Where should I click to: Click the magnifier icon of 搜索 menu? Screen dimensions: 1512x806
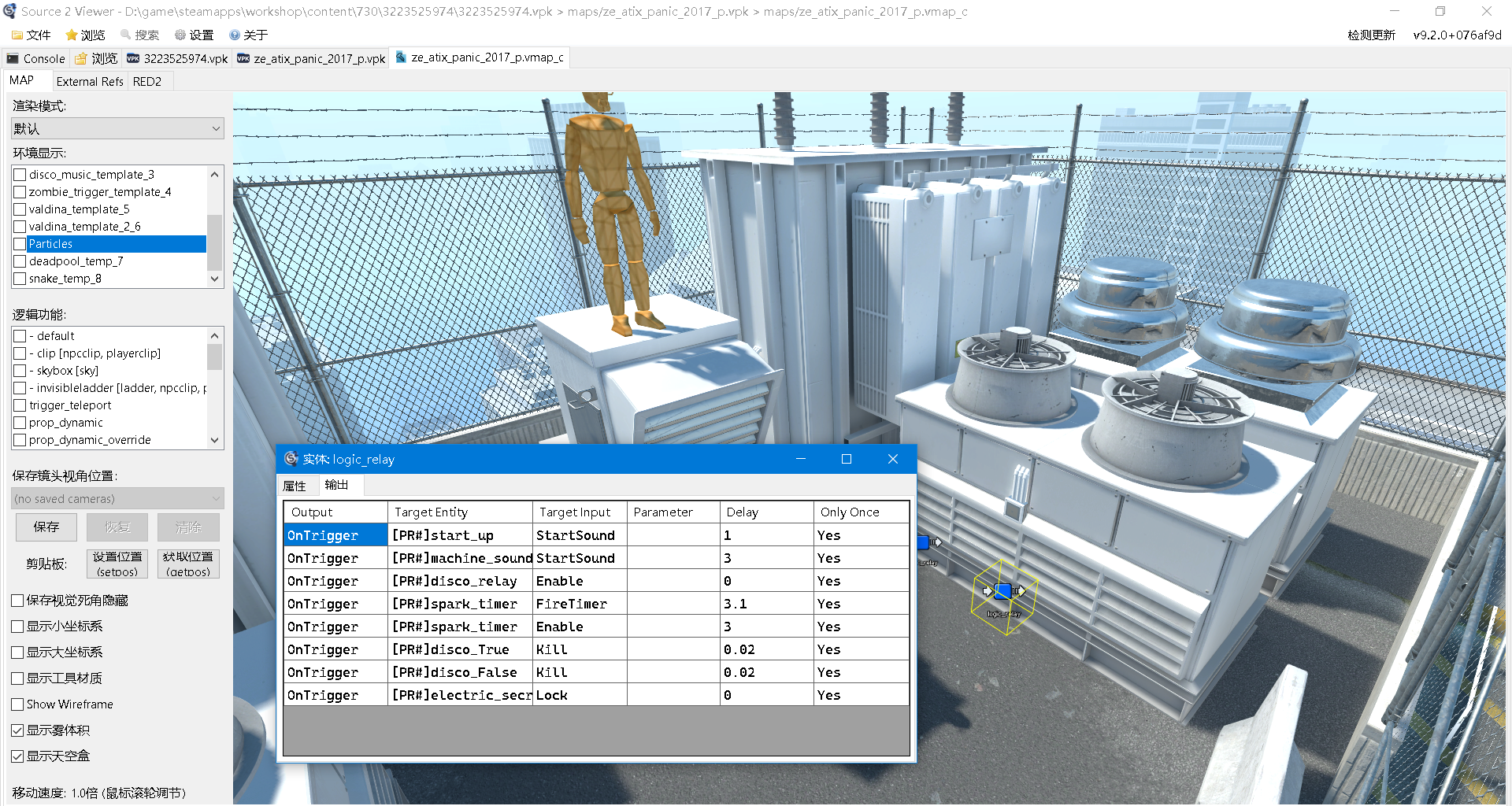pos(125,35)
